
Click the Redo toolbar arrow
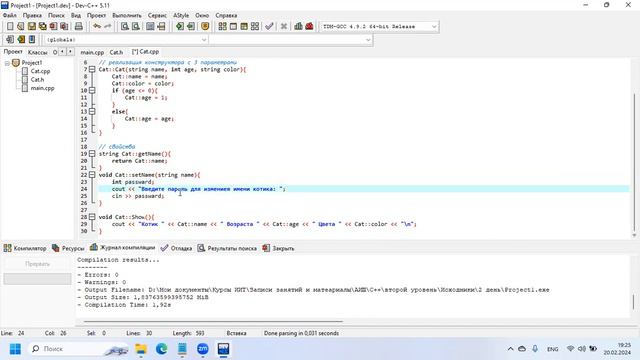point(108,27)
